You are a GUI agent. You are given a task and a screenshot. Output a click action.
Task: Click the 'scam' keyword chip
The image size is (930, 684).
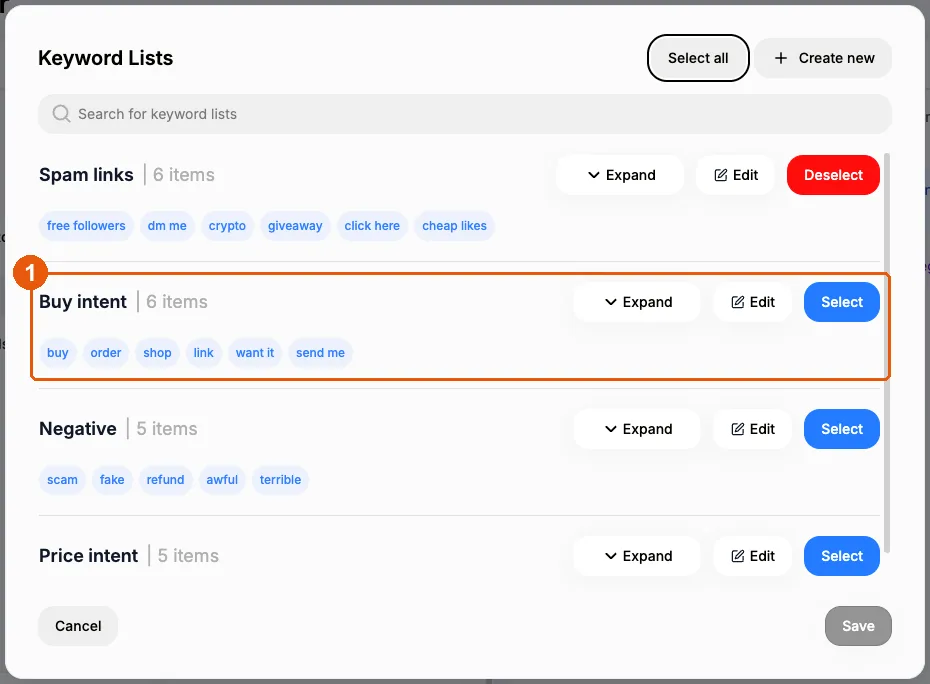tap(62, 480)
